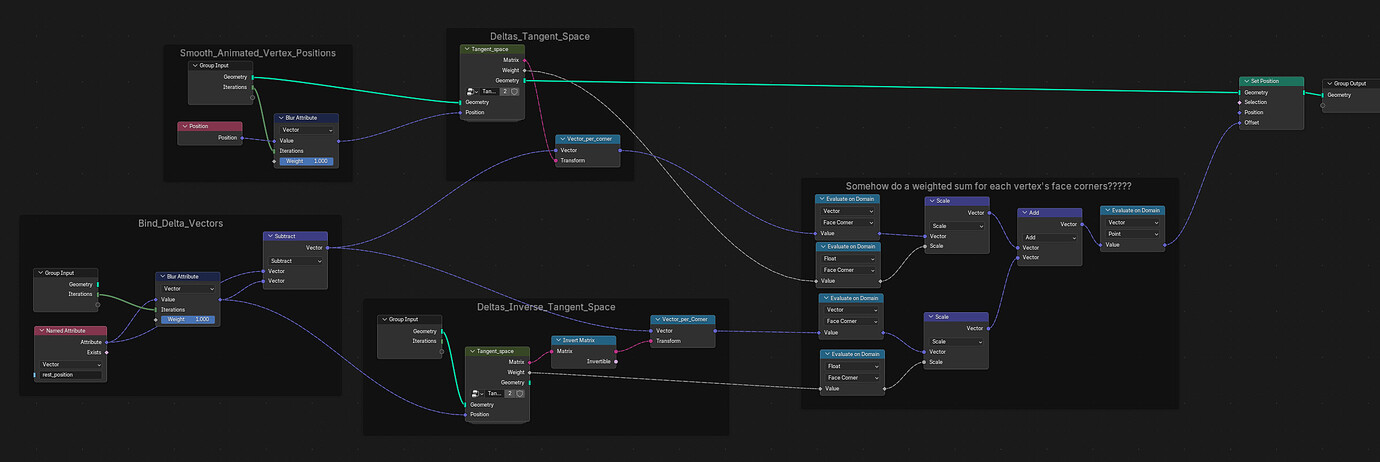
Task: Click Named Attribute's Exists output socket
Action: pyautogui.click(x=106, y=352)
